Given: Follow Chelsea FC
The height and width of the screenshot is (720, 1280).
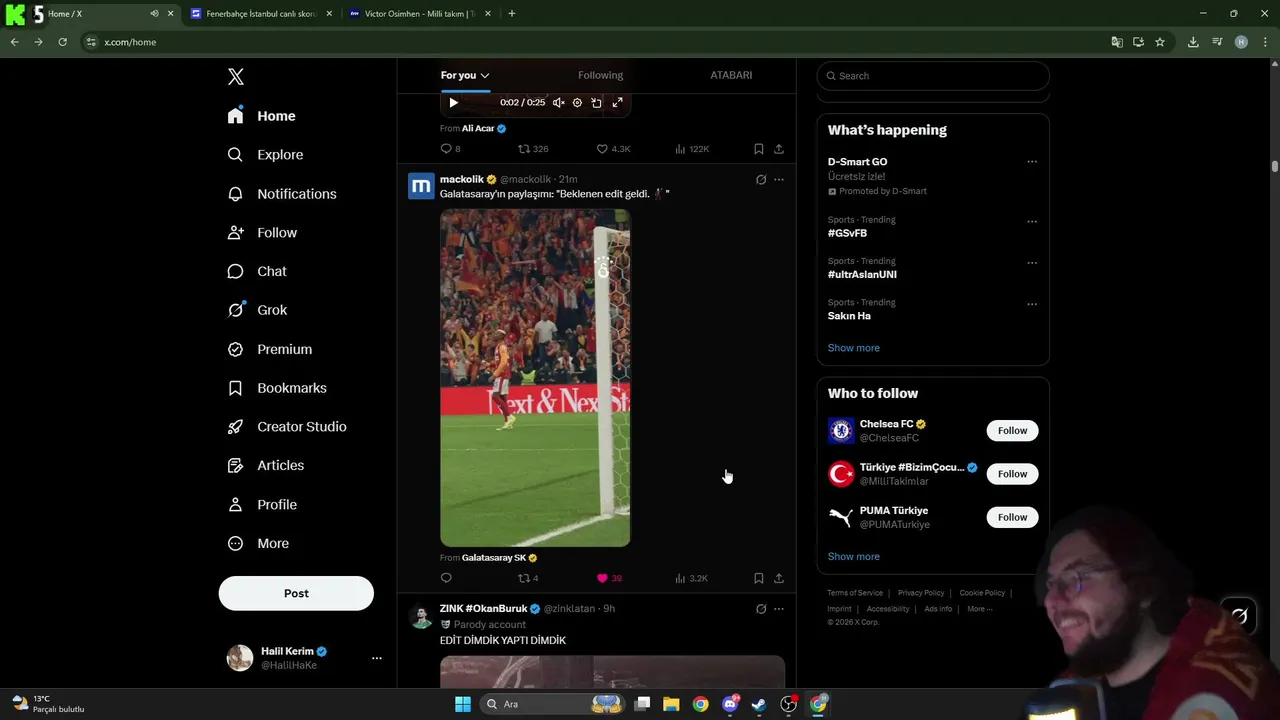Looking at the screenshot, I should click(1012, 431).
